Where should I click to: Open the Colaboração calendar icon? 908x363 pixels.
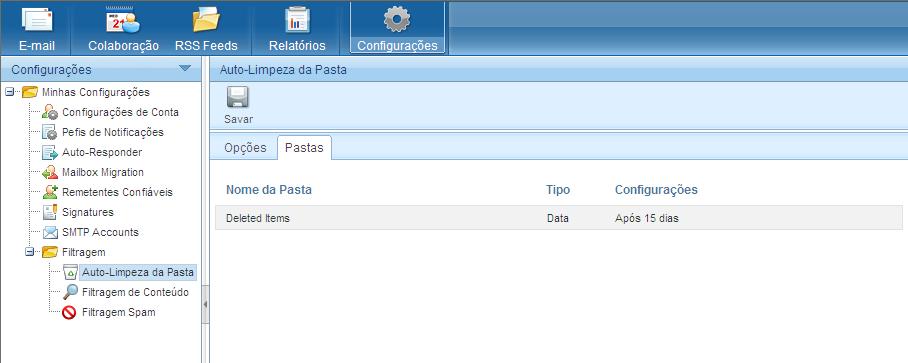tap(123, 20)
